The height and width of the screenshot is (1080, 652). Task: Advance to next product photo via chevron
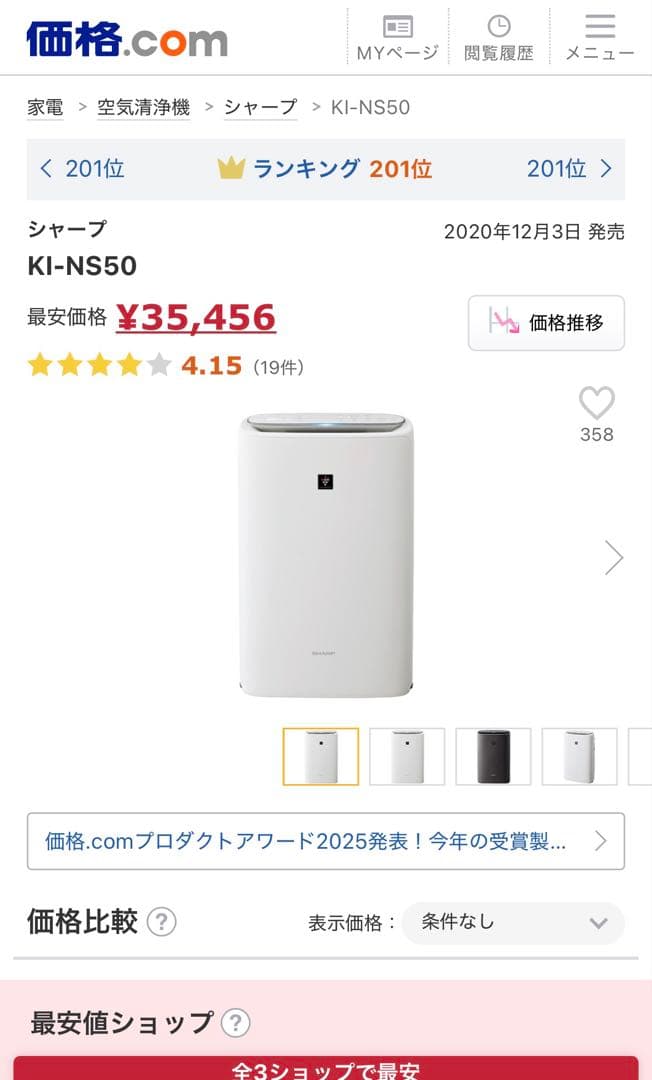pyautogui.click(x=614, y=557)
